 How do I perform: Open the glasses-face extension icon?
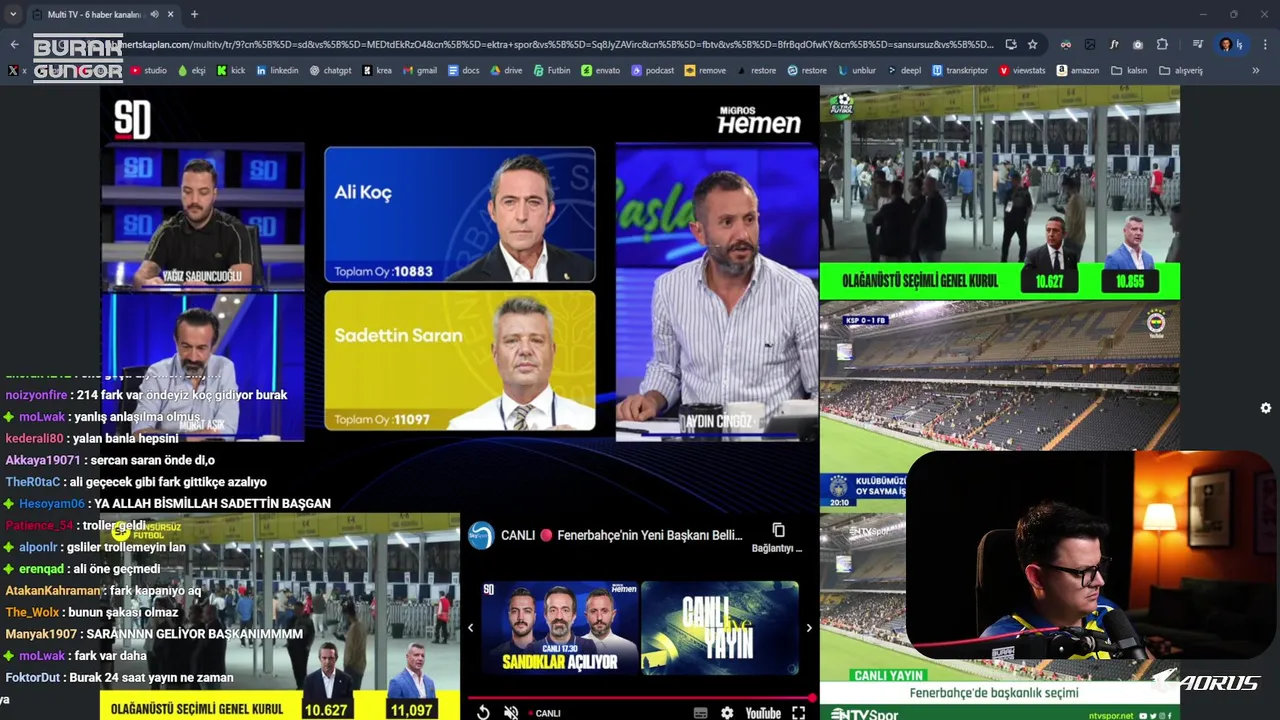1065,44
